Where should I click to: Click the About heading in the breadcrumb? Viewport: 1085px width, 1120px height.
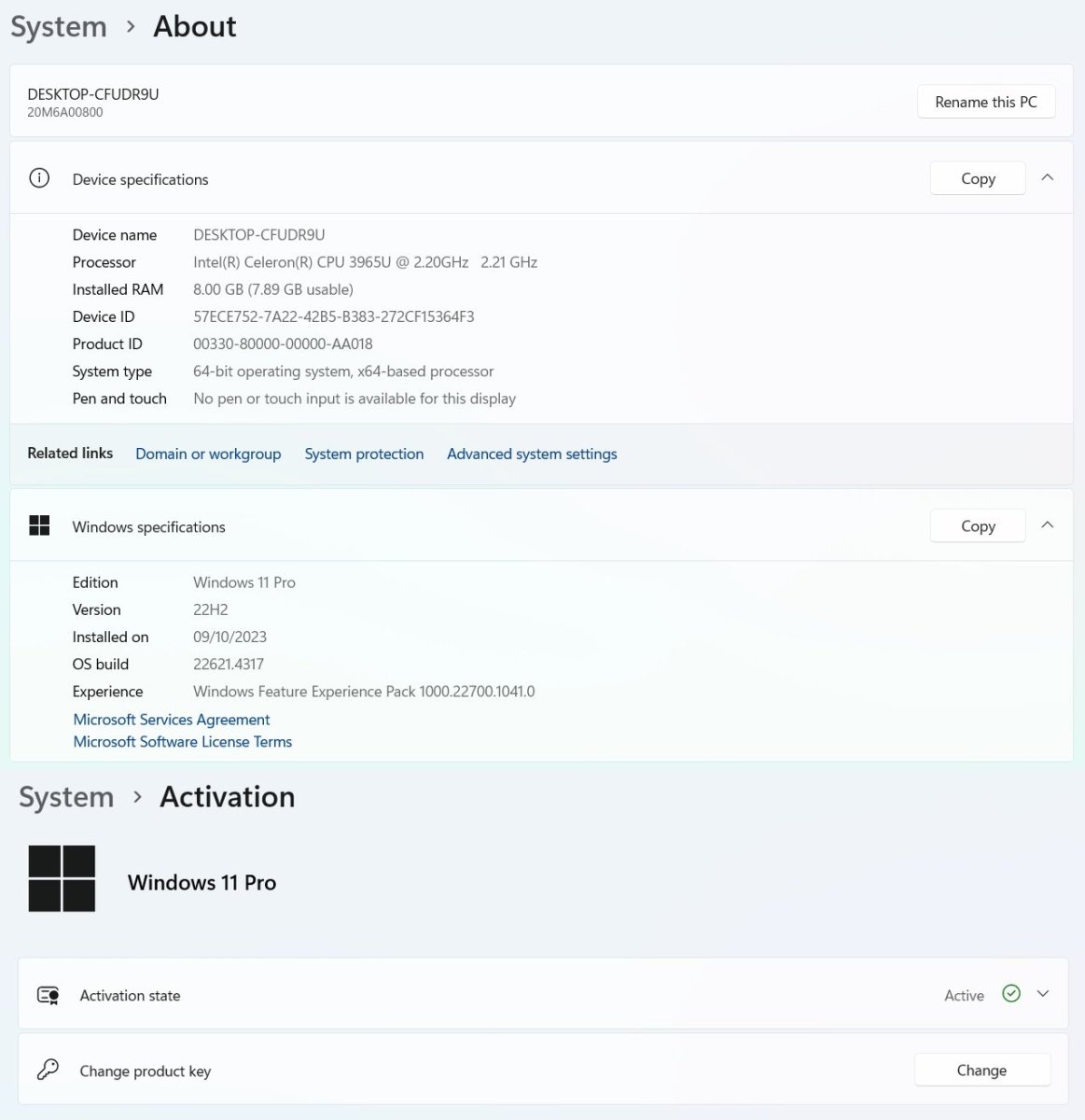[195, 26]
